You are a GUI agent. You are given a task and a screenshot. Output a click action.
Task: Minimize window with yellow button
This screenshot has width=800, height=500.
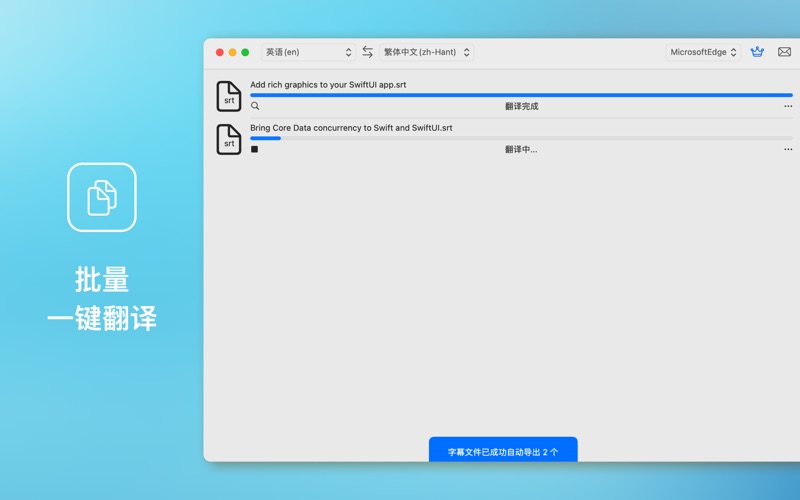[x=233, y=52]
